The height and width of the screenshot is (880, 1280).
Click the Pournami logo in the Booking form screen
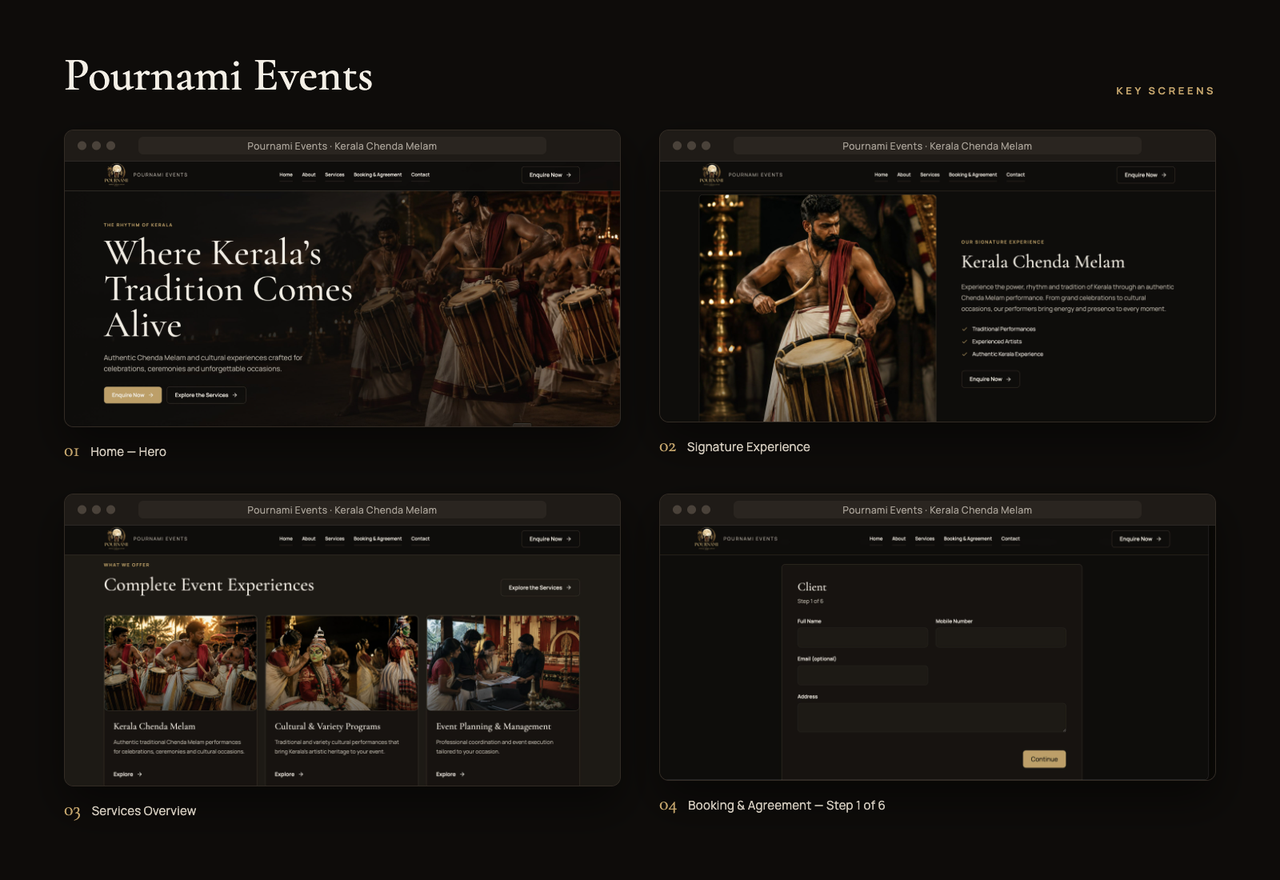pos(707,539)
